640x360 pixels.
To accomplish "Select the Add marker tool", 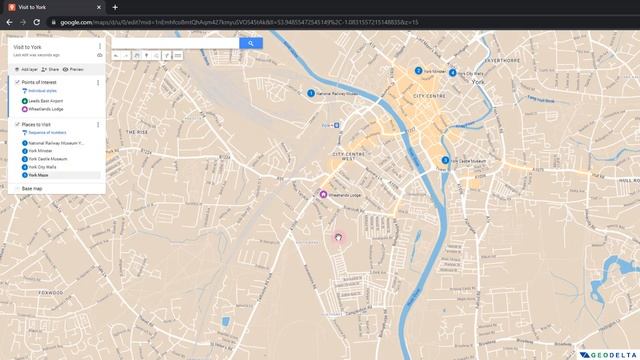I will tap(147, 56).
